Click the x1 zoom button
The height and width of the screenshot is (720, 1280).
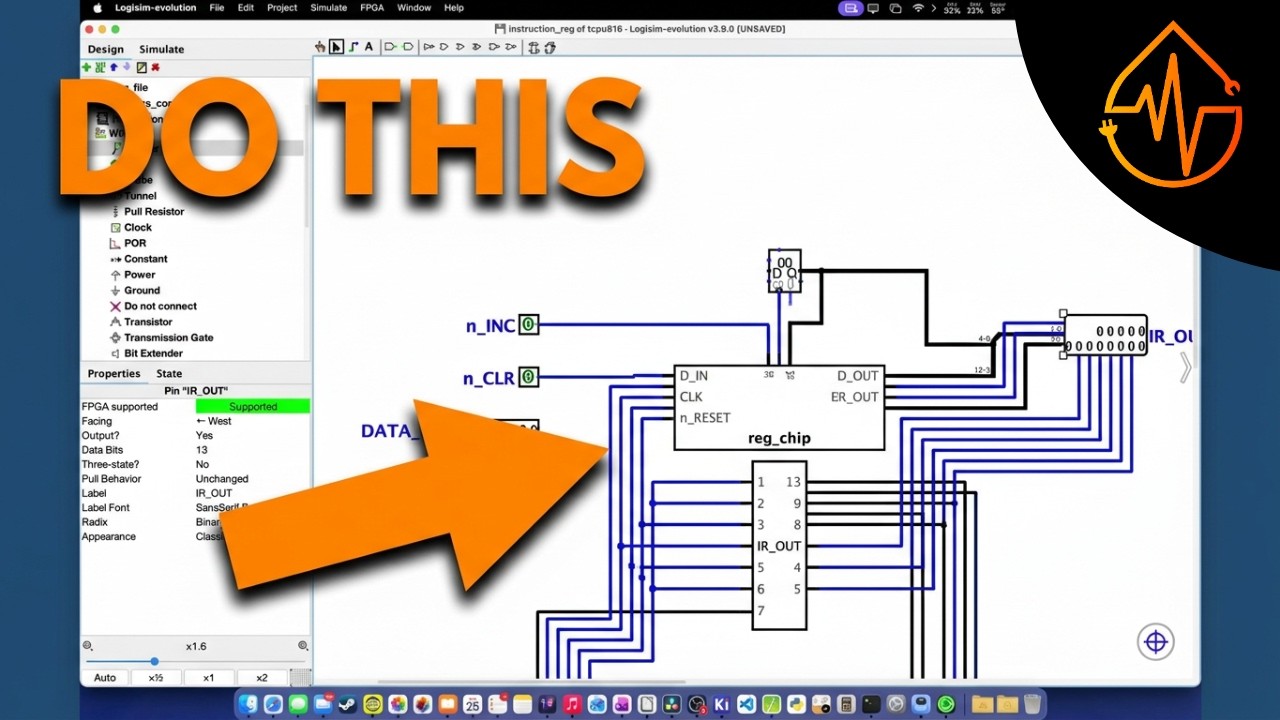(208, 678)
